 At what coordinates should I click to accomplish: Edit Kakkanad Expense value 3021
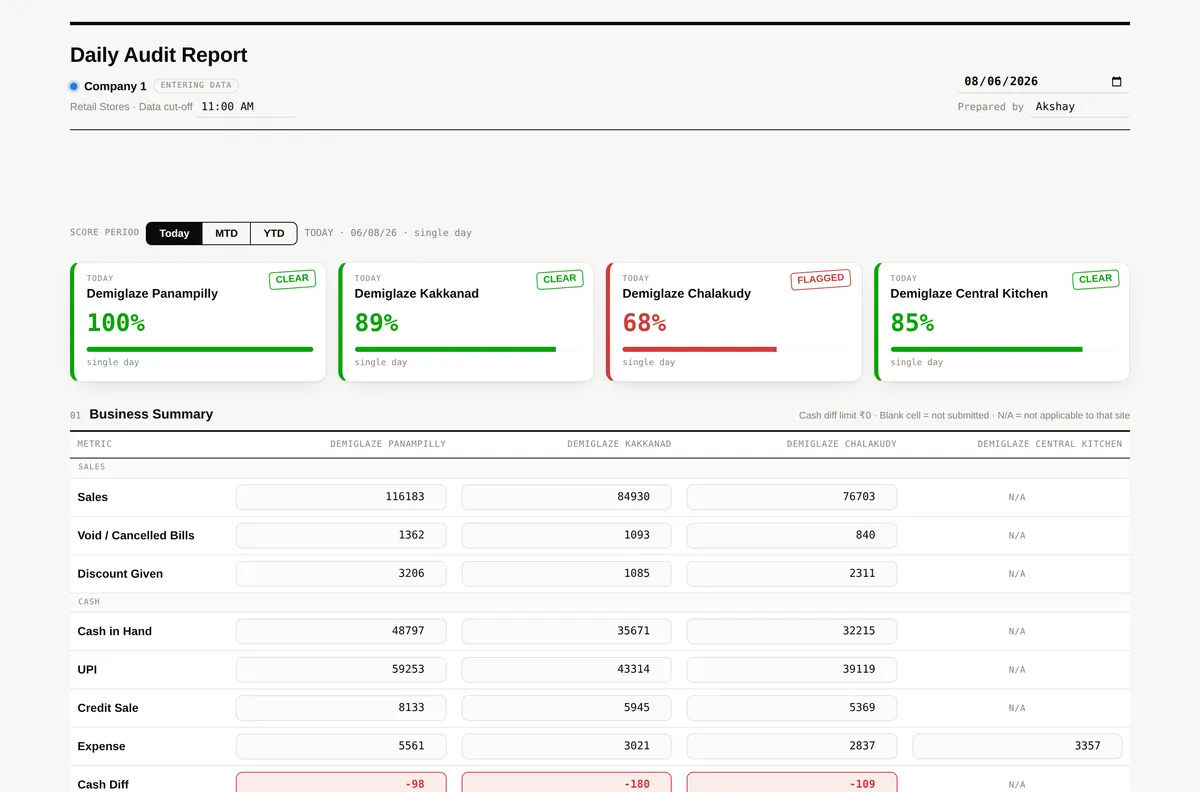point(566,746)
